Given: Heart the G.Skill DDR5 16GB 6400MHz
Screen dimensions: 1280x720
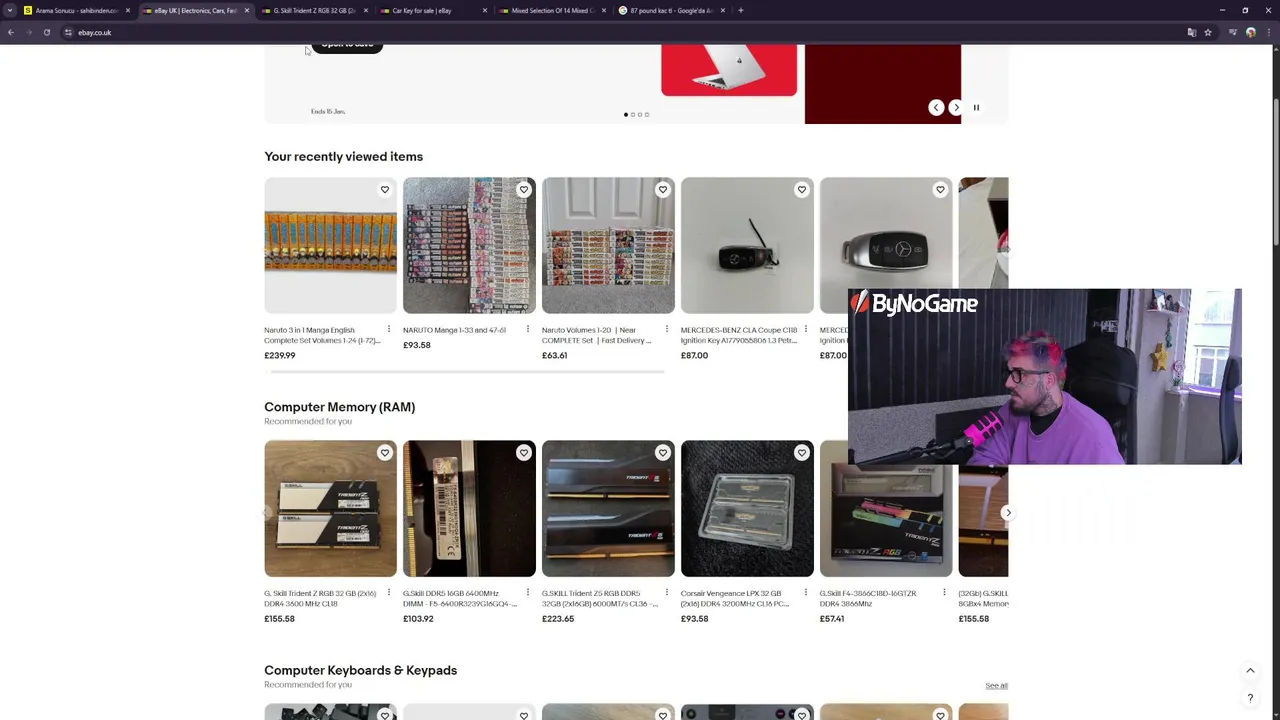Looking at the screenshot, I should 523,453.
